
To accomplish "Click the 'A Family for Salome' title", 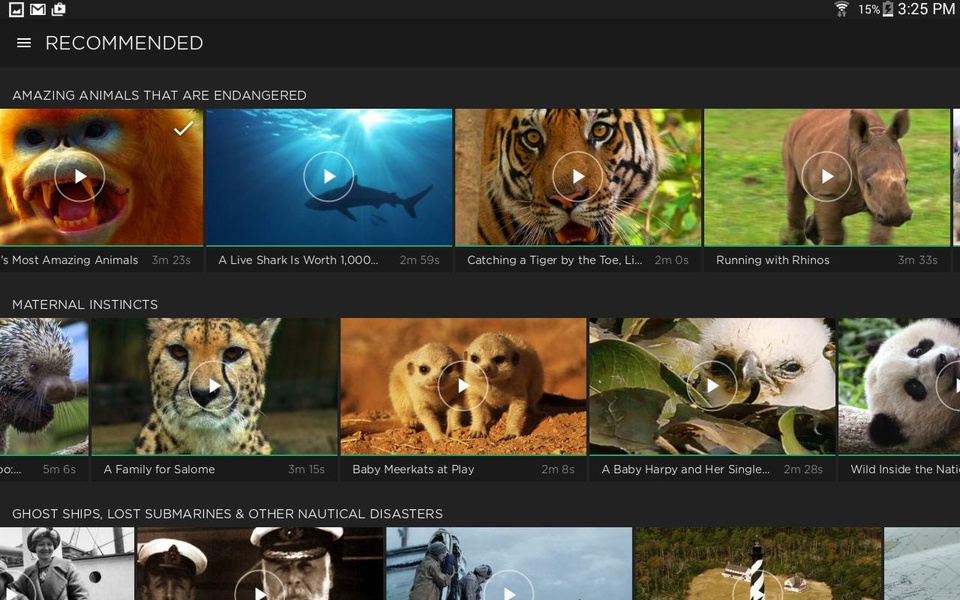I will coord(159,470).
